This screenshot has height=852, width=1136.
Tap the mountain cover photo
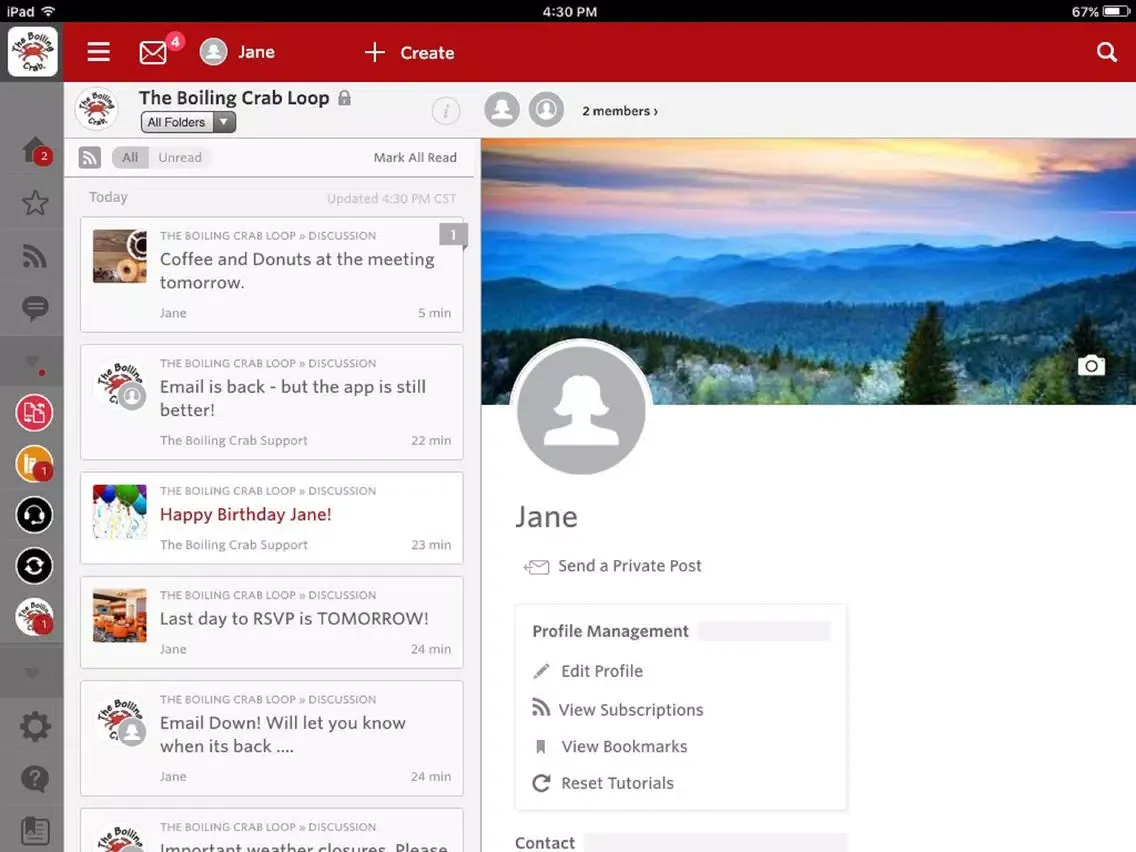pos(809,271)
